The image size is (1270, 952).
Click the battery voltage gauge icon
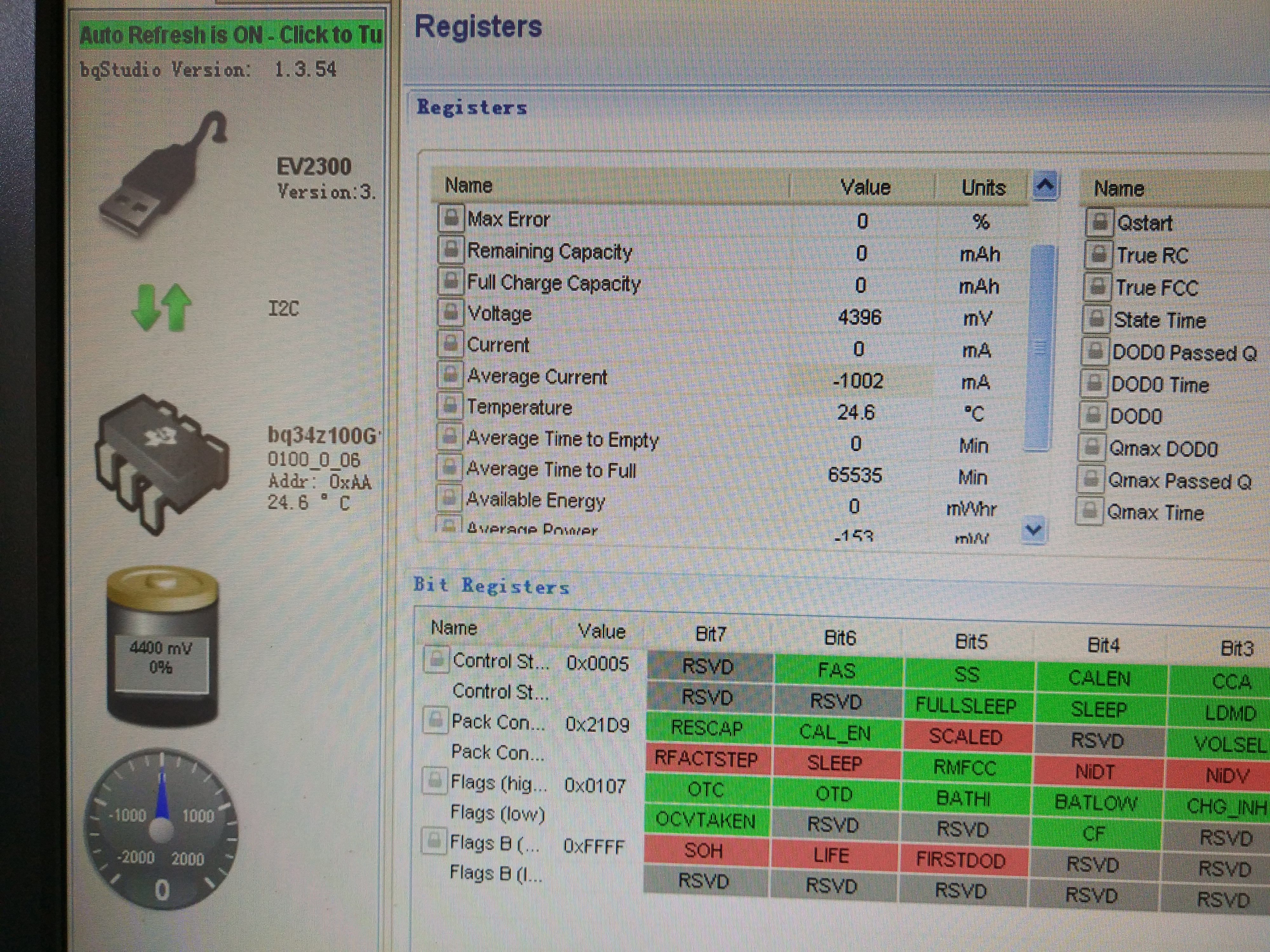(163, 645)
